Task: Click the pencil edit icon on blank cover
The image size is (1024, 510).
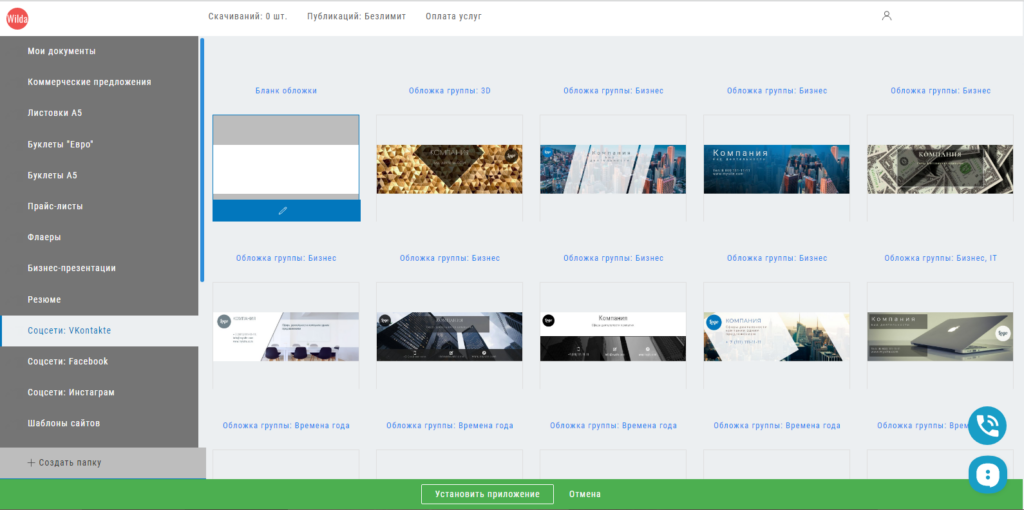Action: [283, 211]
